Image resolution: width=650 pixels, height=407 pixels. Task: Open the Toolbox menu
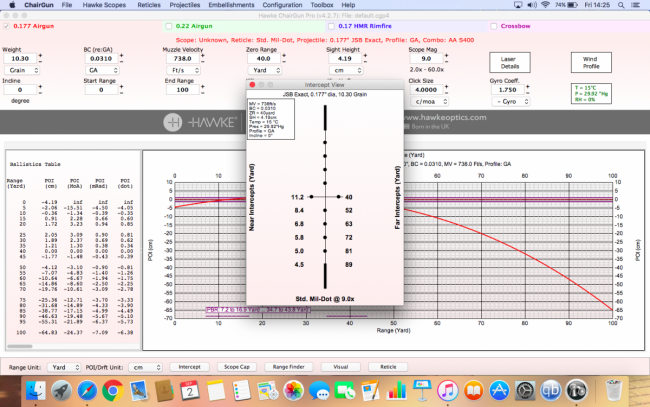[322, 5]
